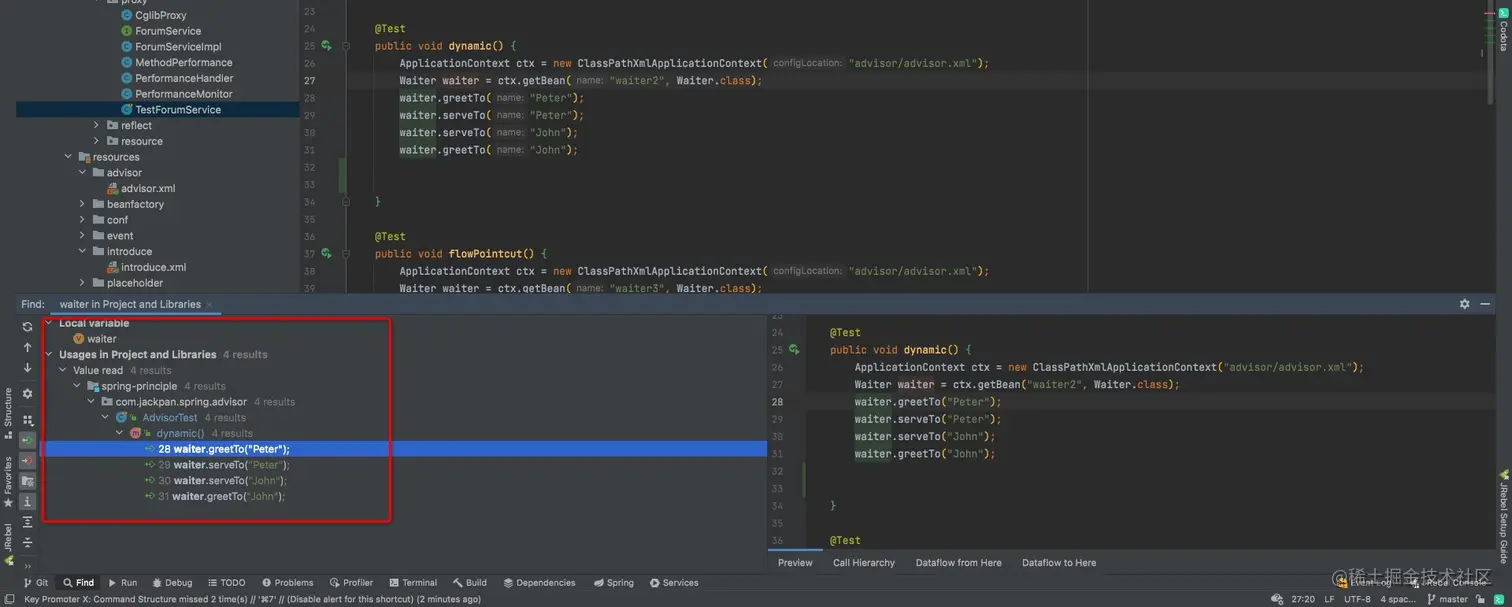
Task: Click UTF-8 encoding in status bar
Action: pos(1357,599)
